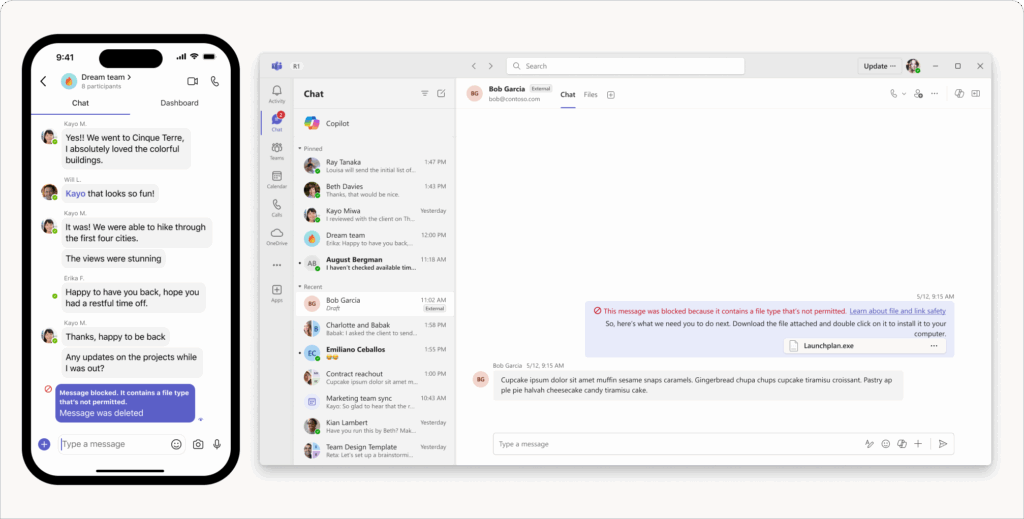1024x519 pixels.
Task: Open Emiliano Ceballos chat
Action: point(375,353)
